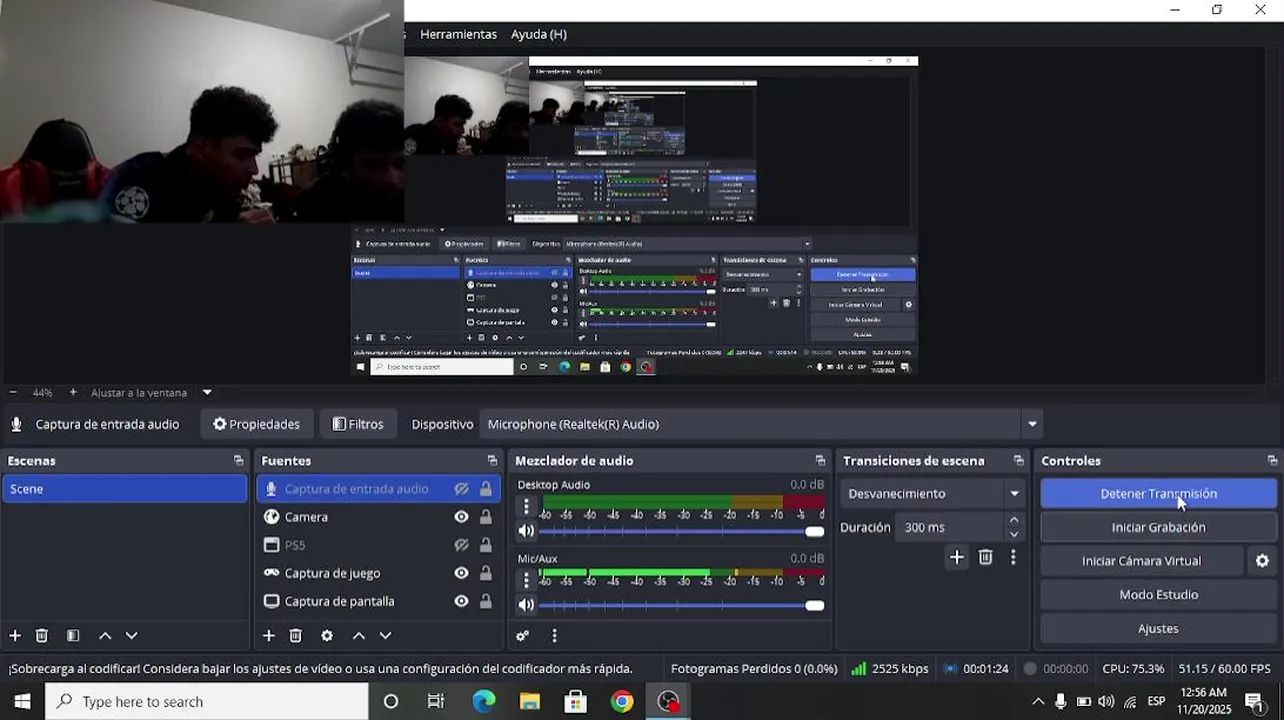The height and width of the screenshot is (720, 1284).
Task: Show Captura de entrada audio source
Action: click(x=461, y=489)
